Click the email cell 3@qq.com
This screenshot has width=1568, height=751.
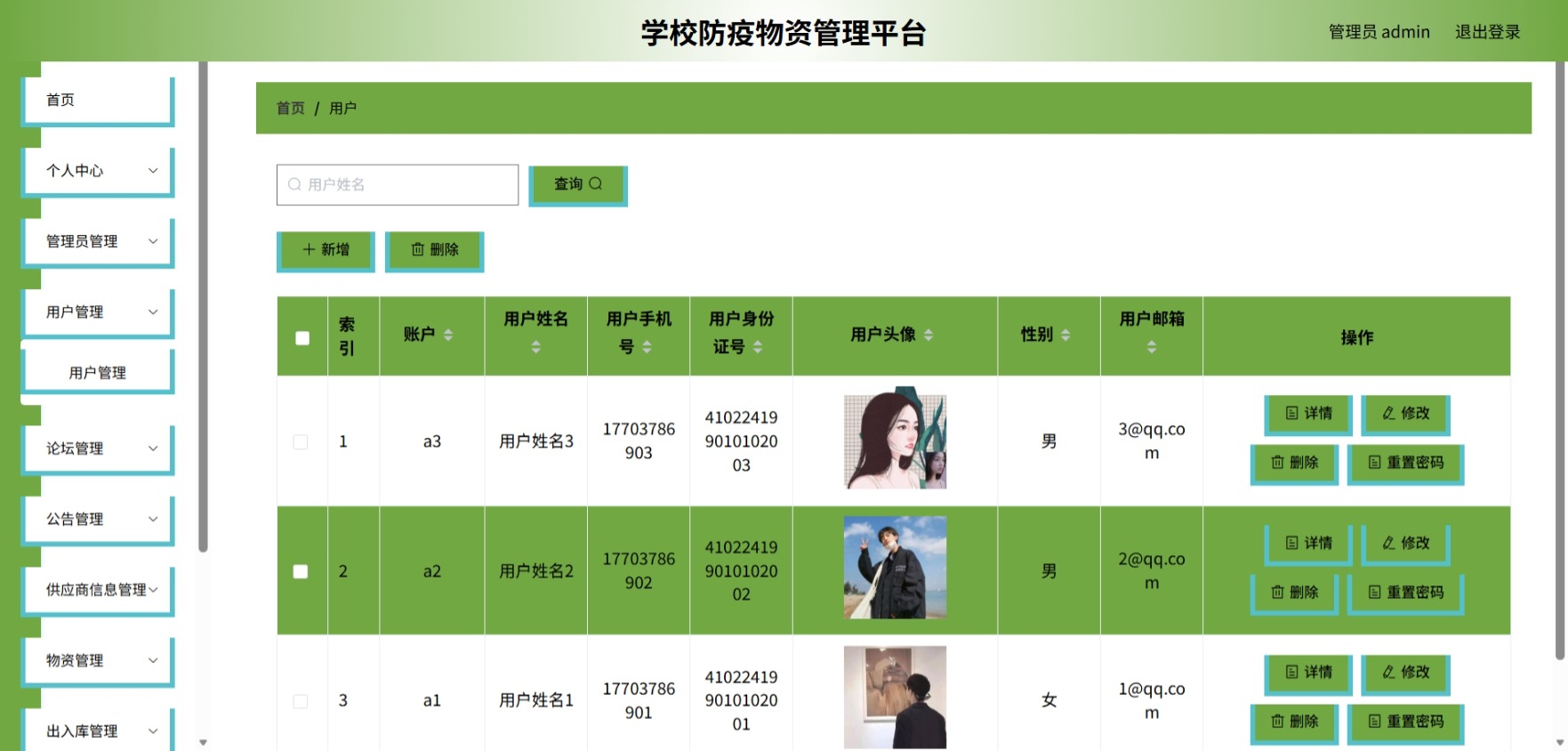[x=1152, y=441]
